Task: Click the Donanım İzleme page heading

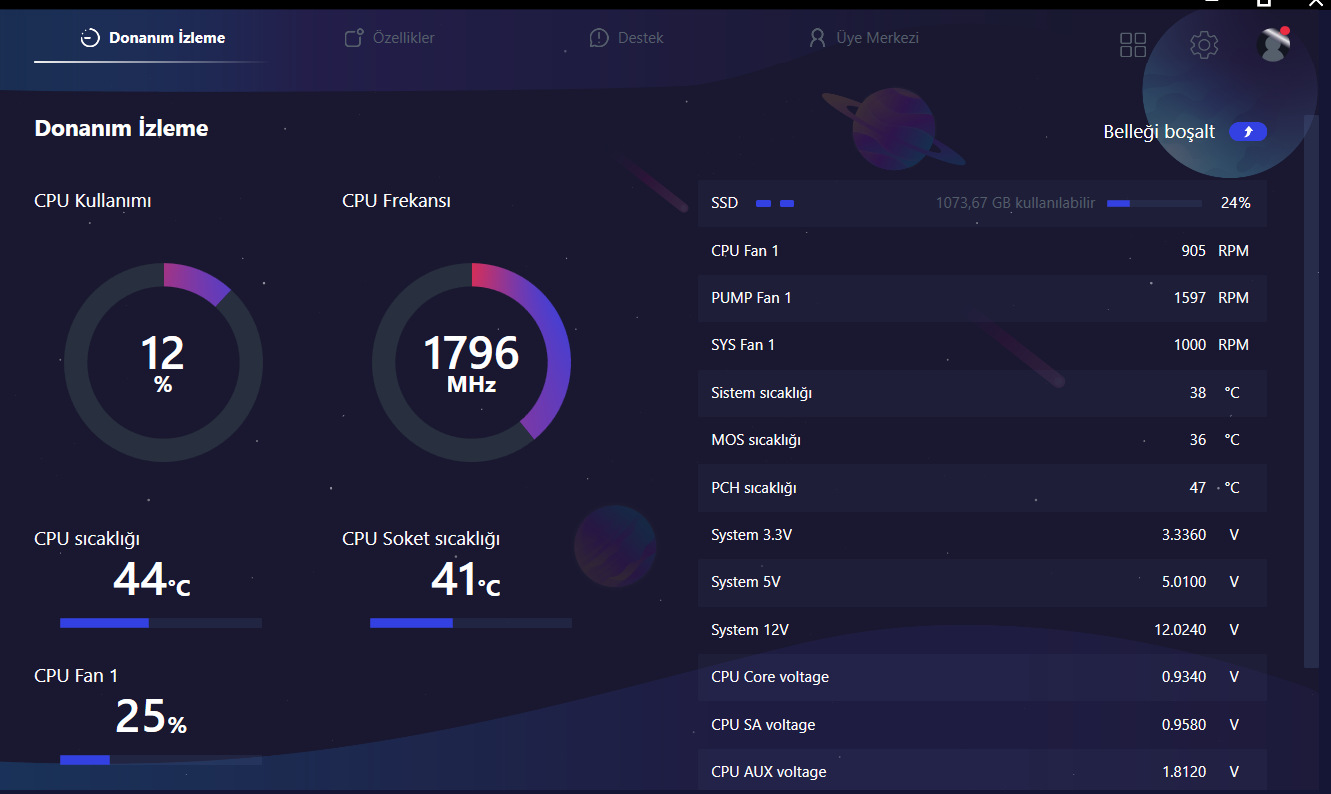Action: click(121, 128)
